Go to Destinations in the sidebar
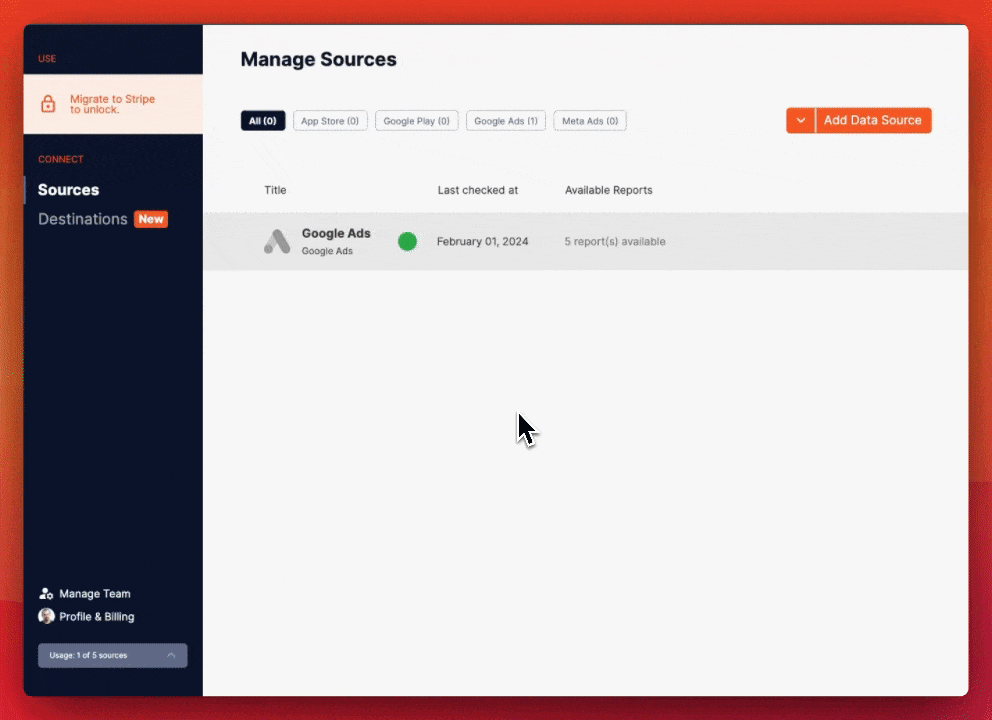The width and height of the screenshot is (992, 720). pos(83,219)
